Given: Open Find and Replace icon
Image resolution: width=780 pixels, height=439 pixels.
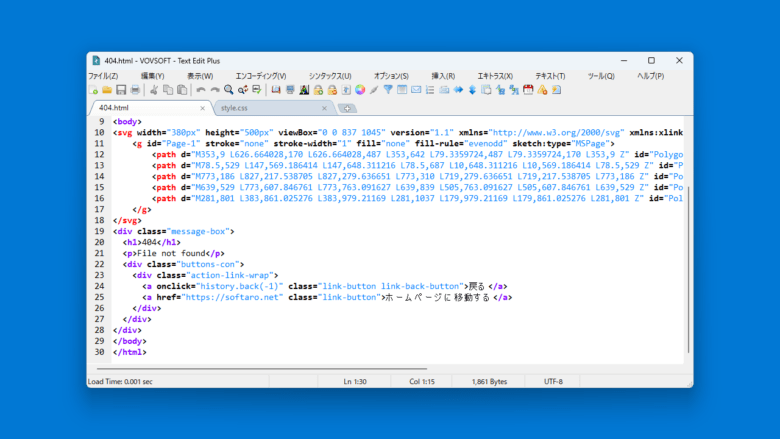Looking at the screenshot, I should (242, 90).
